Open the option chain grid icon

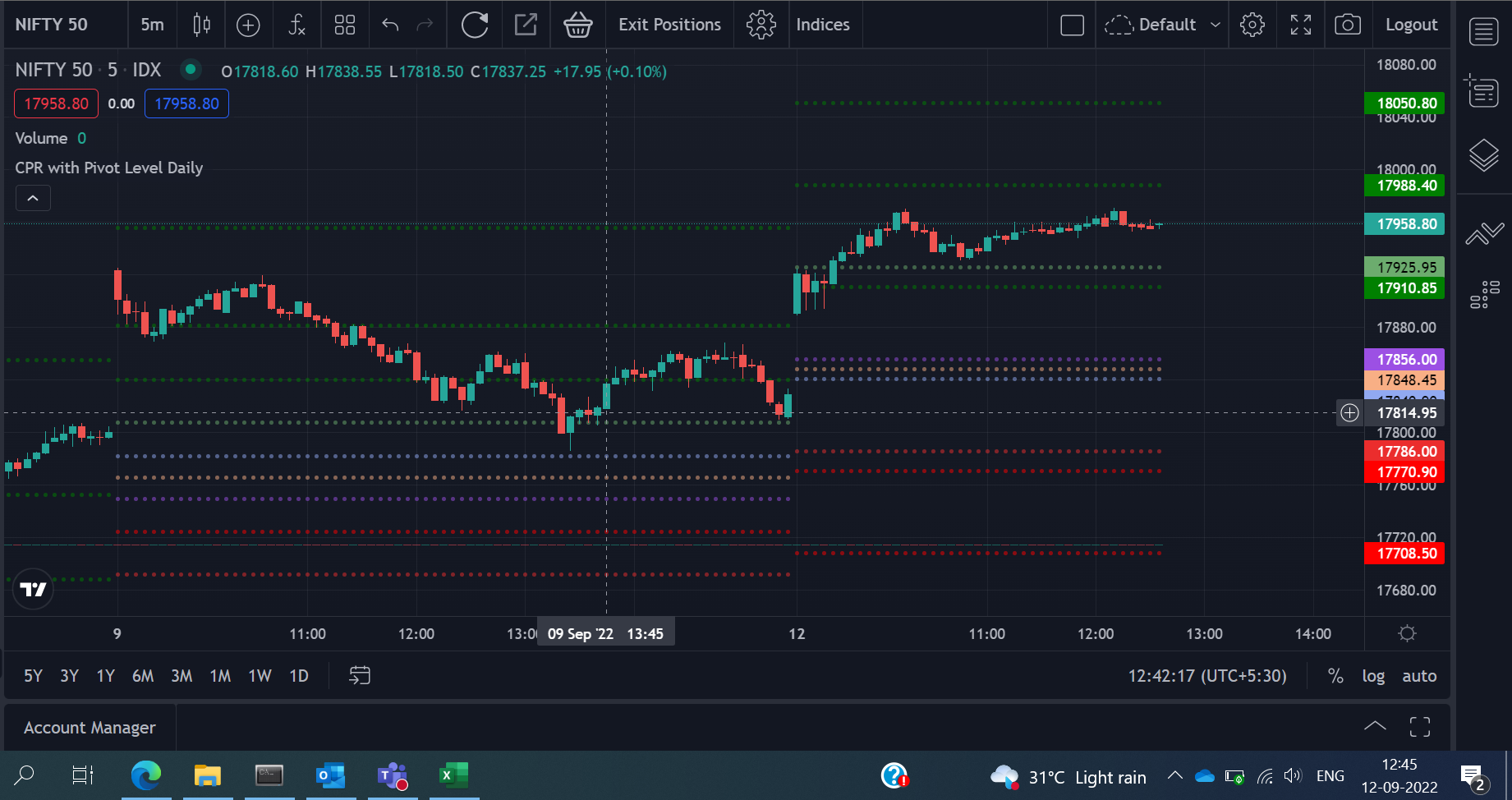click(x=1485, y=294)
